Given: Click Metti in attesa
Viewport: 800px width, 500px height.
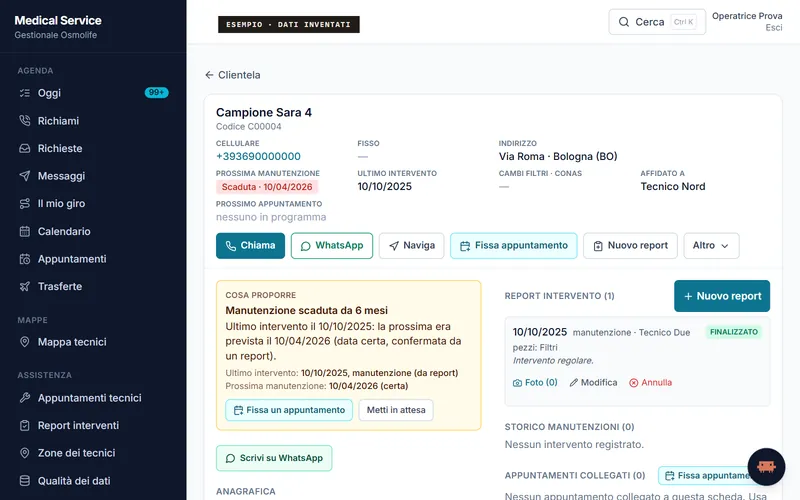Looking at the screenshot, I should coord(396,410).
